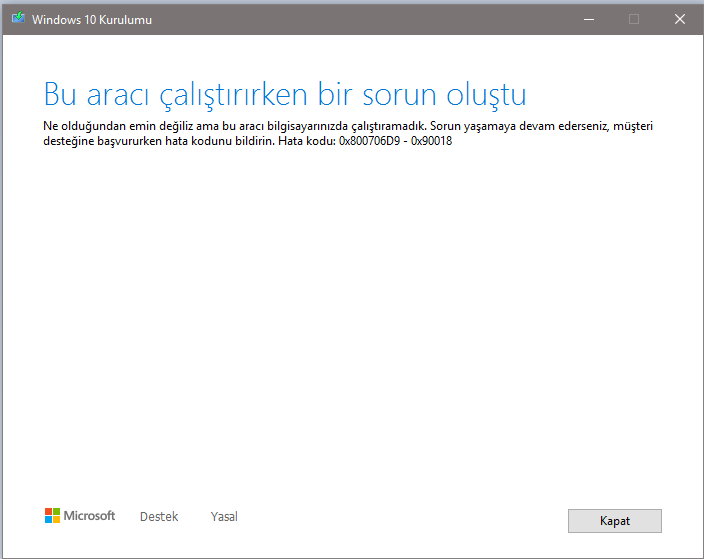
Task: Click the error code 0x800706D9 - 0x90018
Action: pos(396,141)
